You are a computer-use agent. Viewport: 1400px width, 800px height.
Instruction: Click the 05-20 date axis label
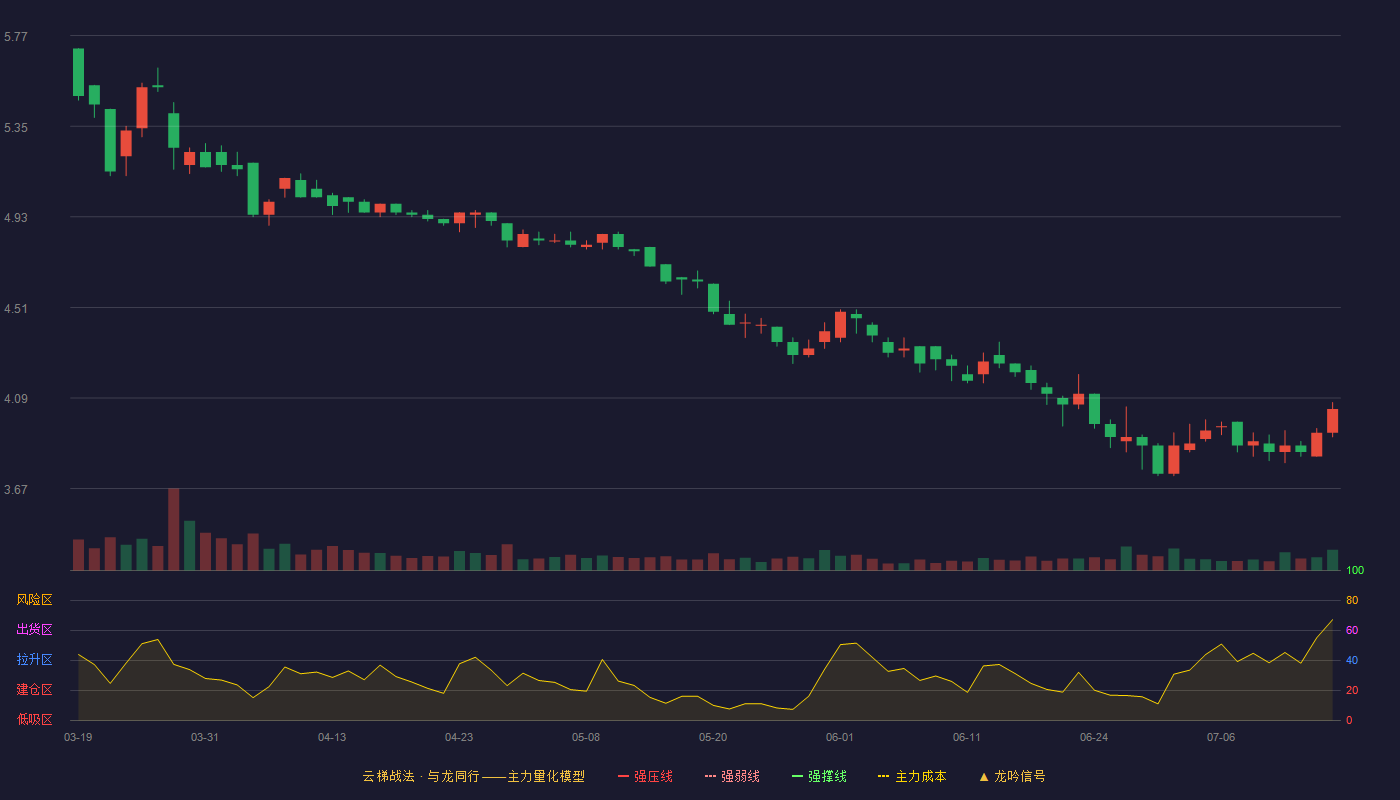point(713,737)
